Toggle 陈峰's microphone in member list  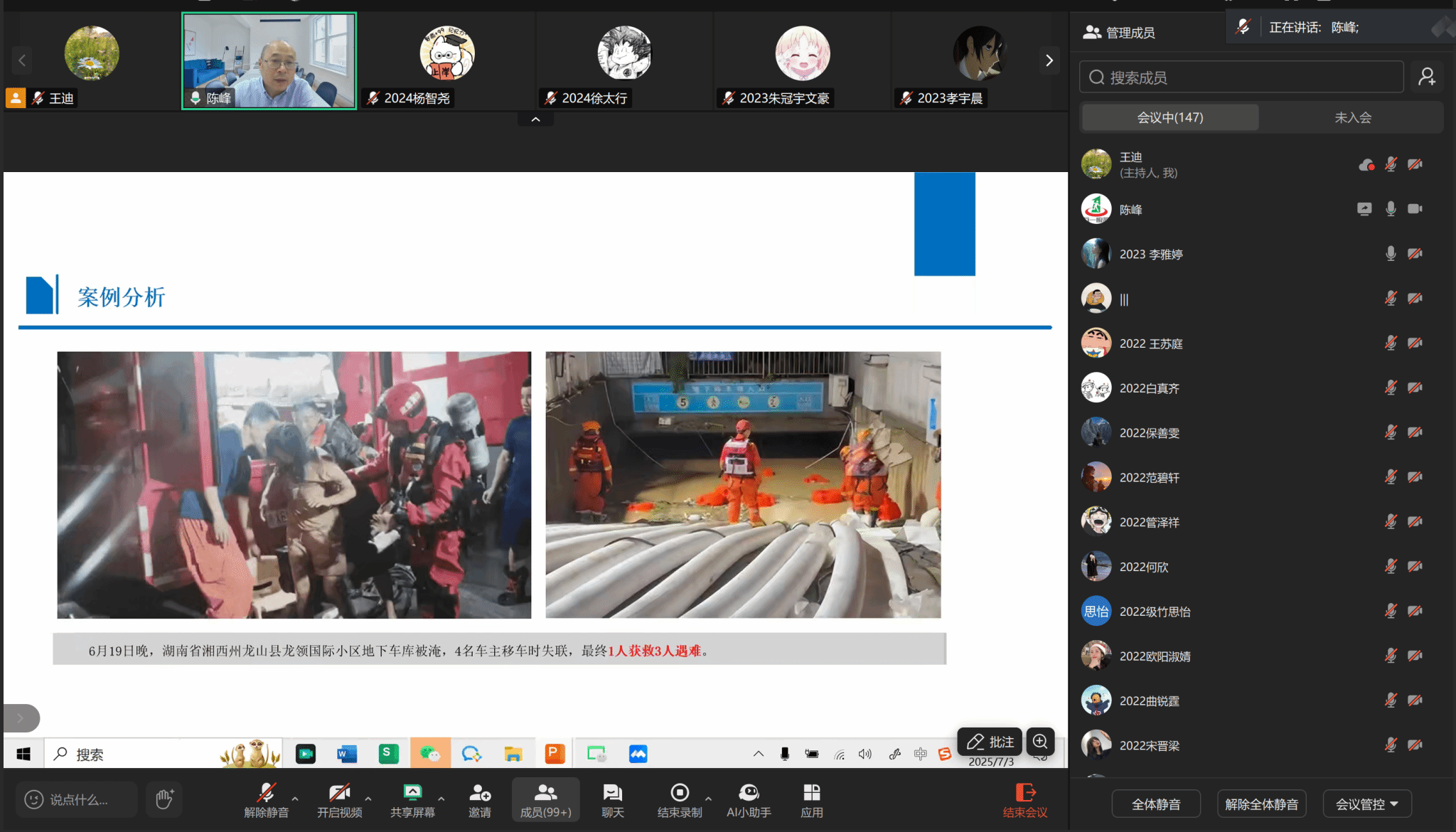point(1391,209)
